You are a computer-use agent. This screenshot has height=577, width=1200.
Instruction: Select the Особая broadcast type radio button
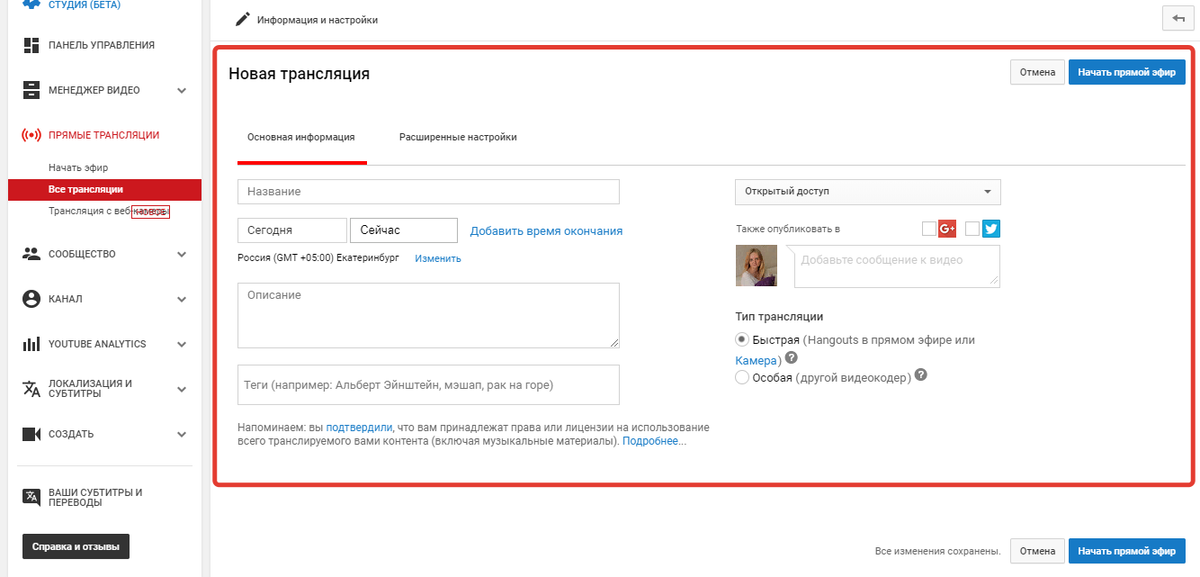[742, 377]
